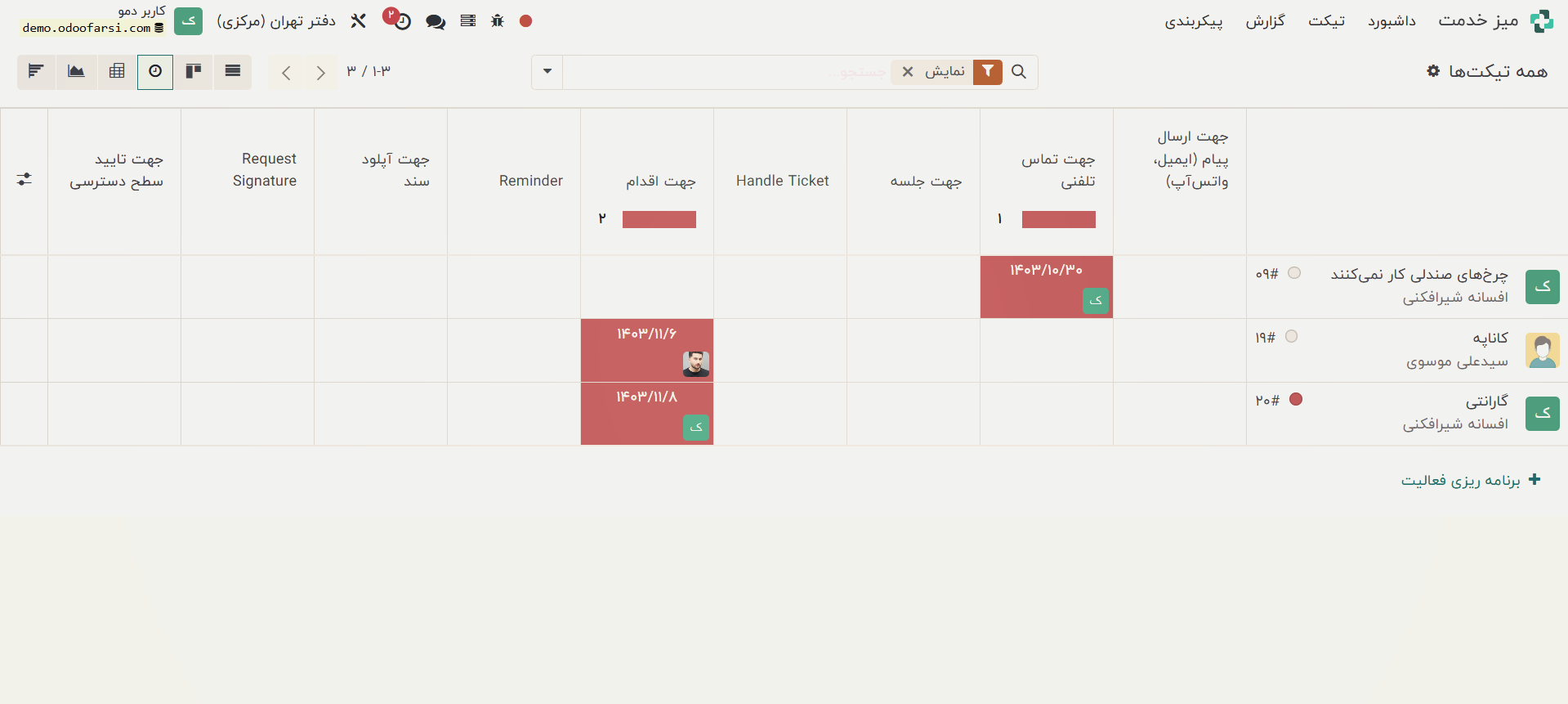
Task: Click the برنامه ریزی فعالیت link
Action: coord(1460,480)
